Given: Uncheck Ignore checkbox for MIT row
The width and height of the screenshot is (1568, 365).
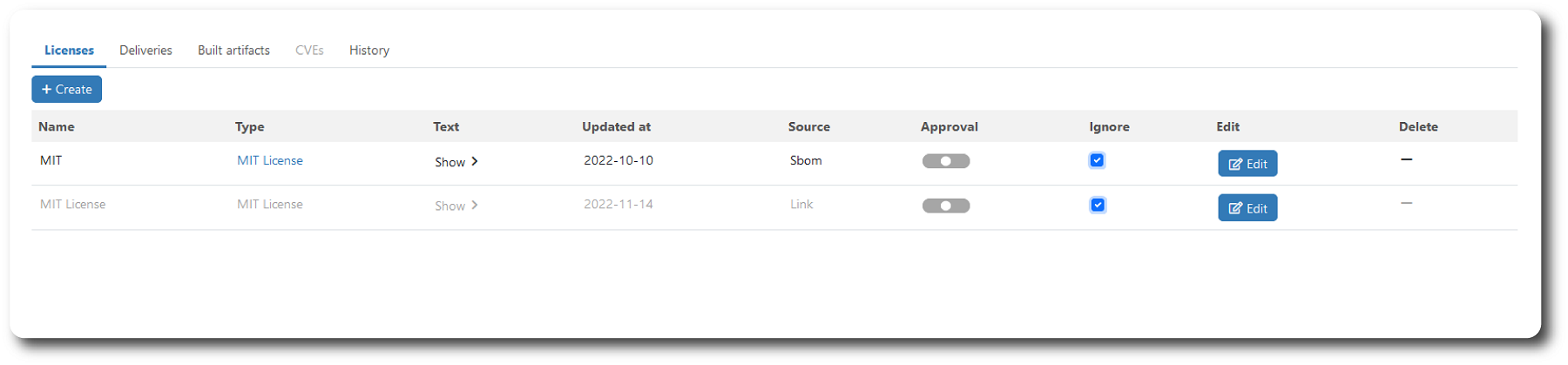Looking at the screenshot, I should click(1097, 160).
